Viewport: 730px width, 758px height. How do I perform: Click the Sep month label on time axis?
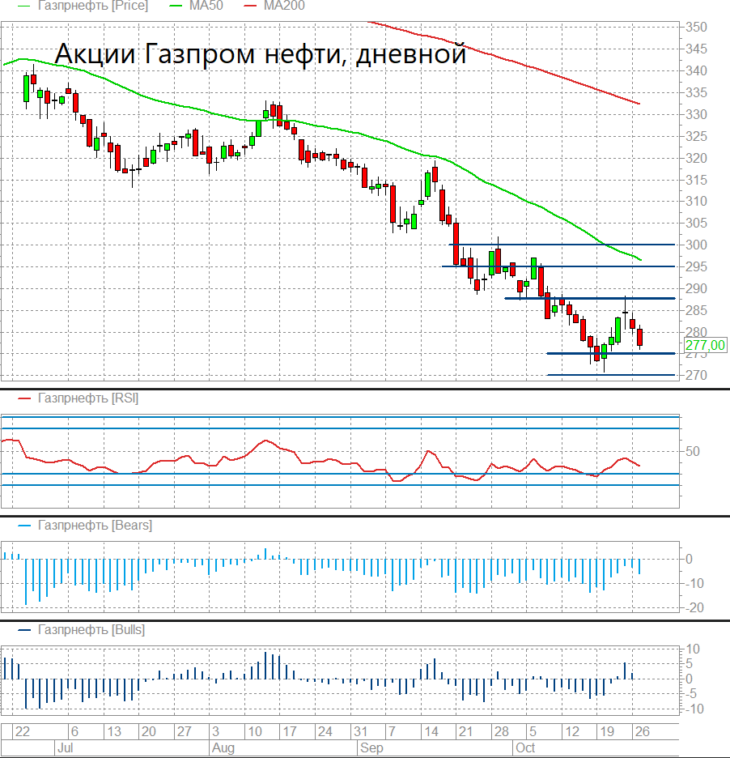pos(371,748)
